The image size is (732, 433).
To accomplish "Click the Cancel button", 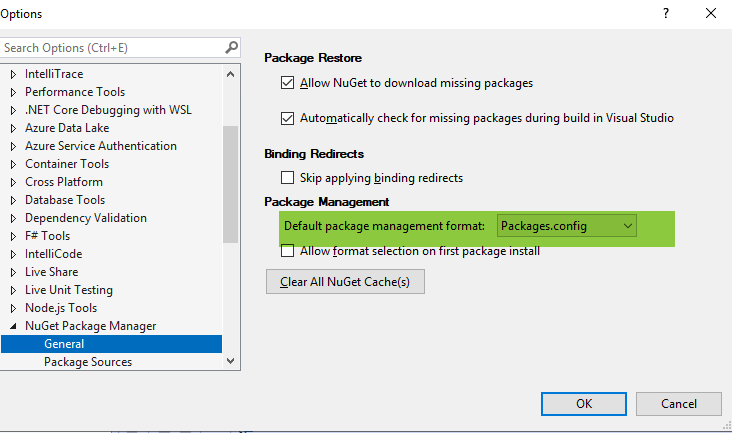I will (x=679, y=404).
